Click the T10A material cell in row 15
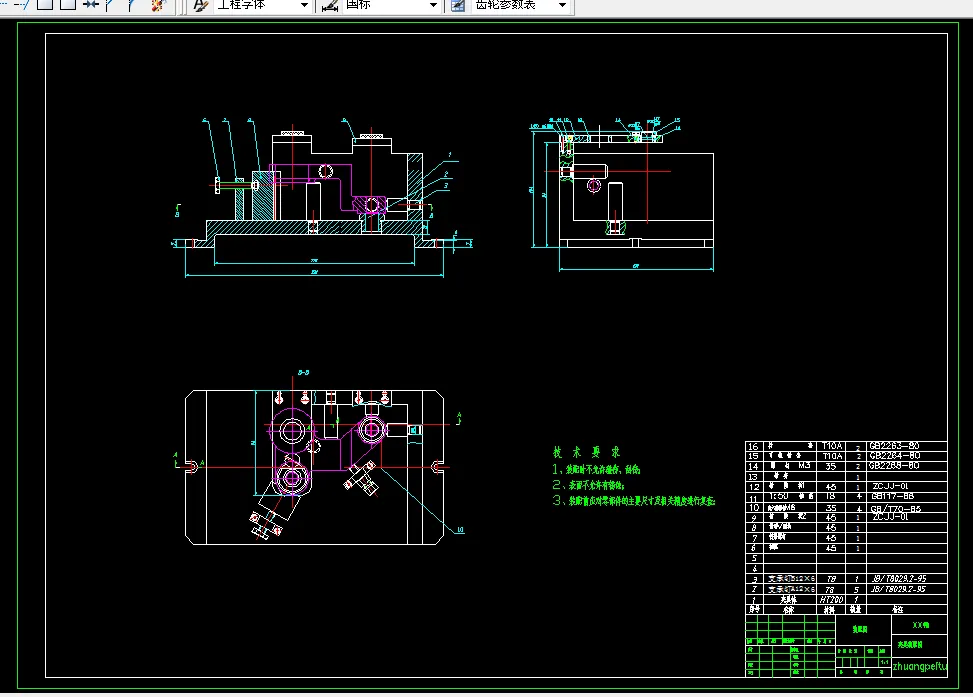The height and width of the screenshot is (697, 973). click(x=832, y=456)
